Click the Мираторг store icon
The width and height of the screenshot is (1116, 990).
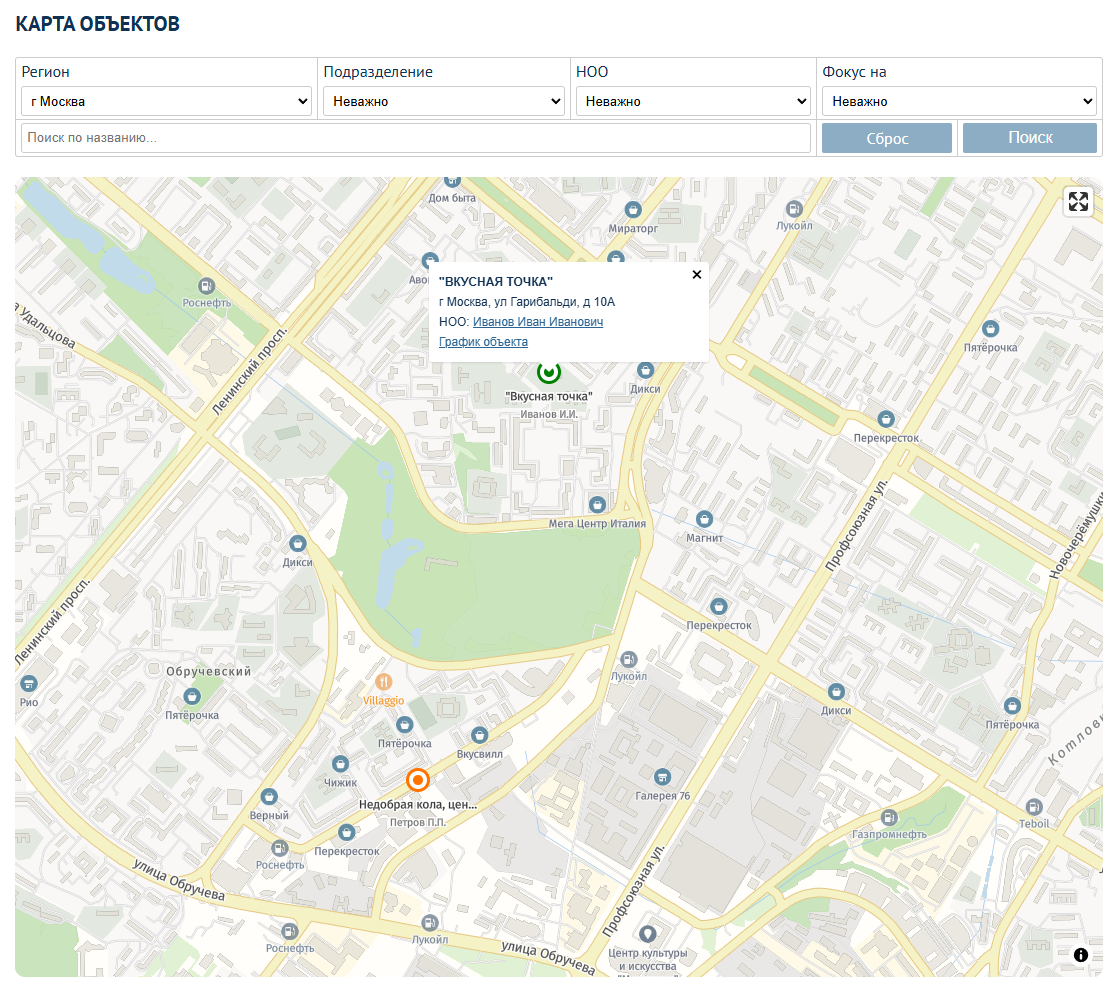click(x=632, y=210)
